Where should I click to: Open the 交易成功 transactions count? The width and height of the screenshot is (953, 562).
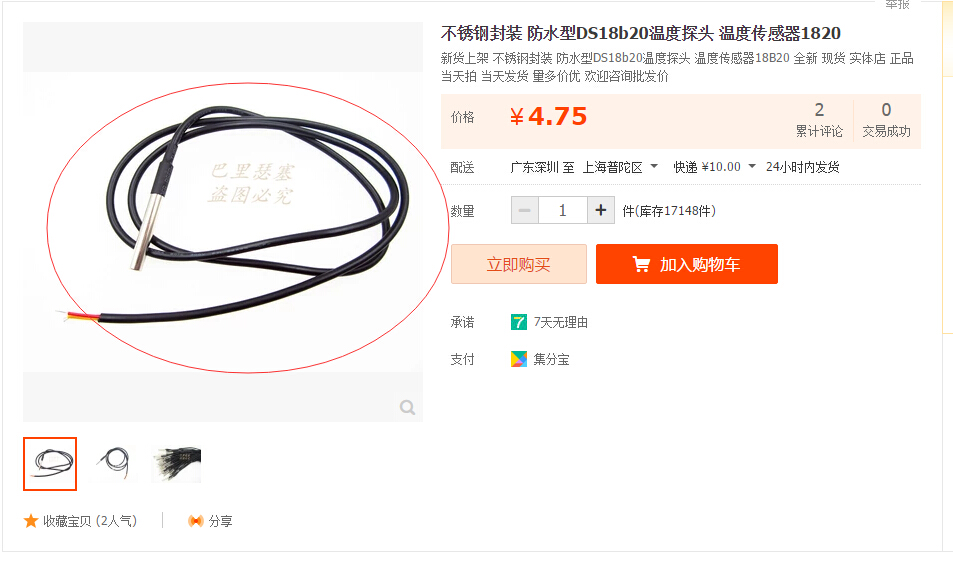886,120
